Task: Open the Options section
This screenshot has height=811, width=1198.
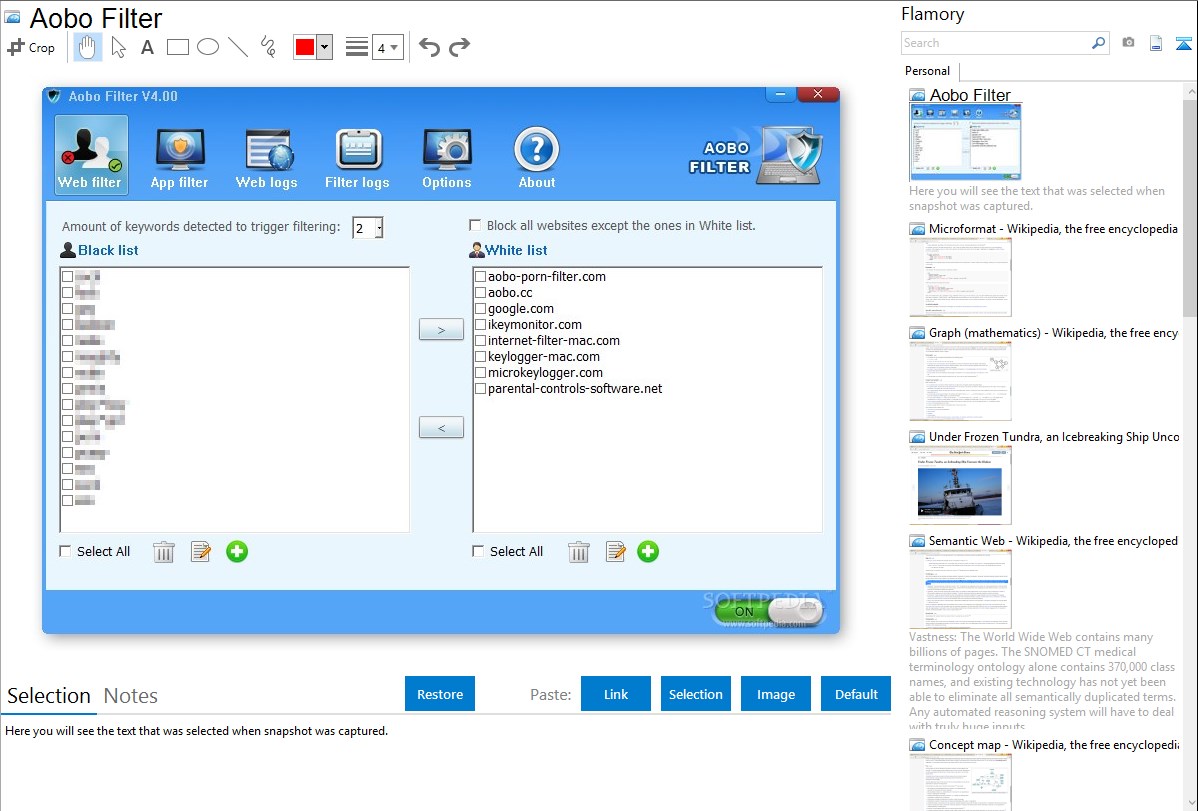Action: pos(447,158)
